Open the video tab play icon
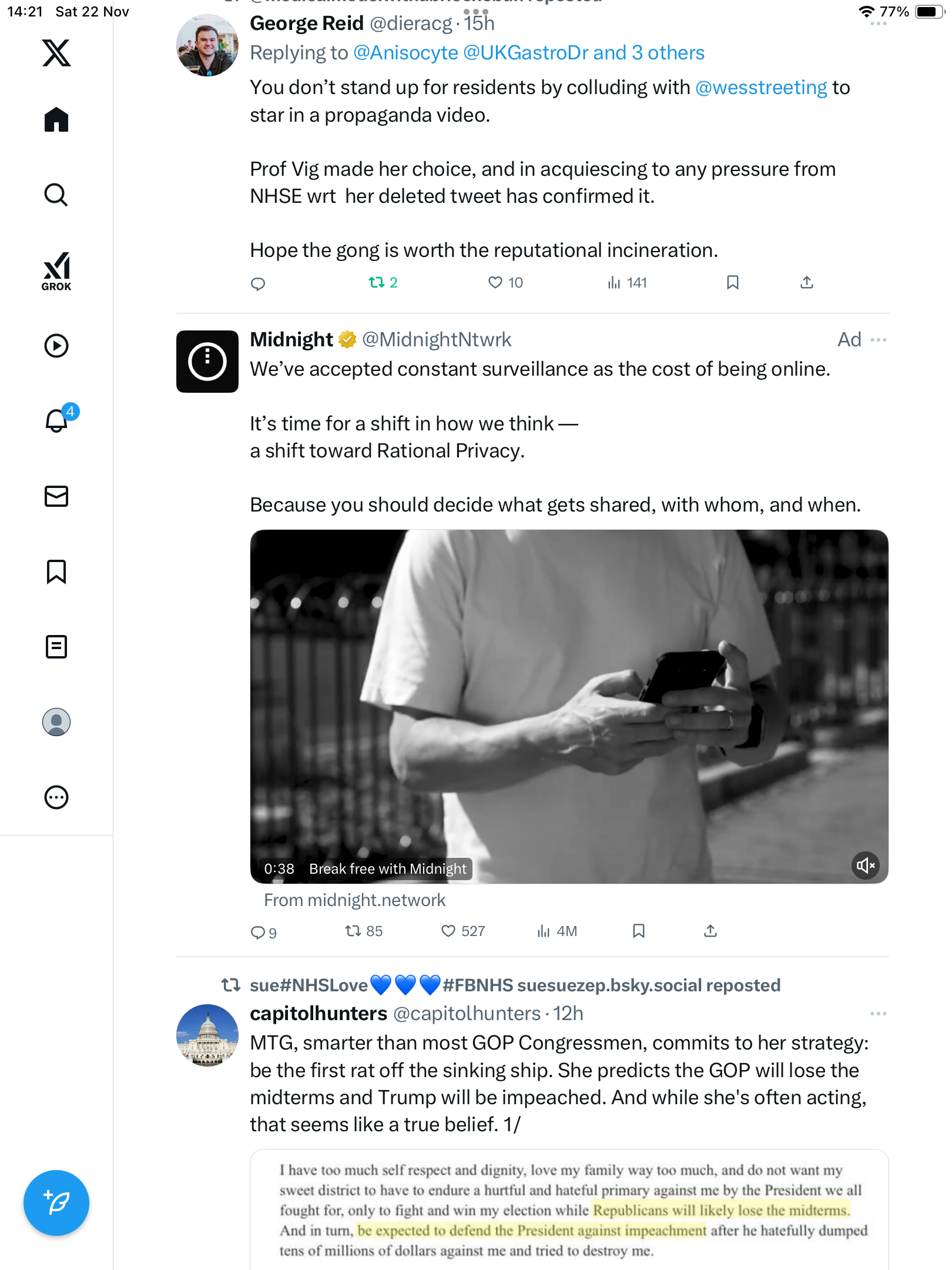952x1270 pixels. [x=56, y=346]
